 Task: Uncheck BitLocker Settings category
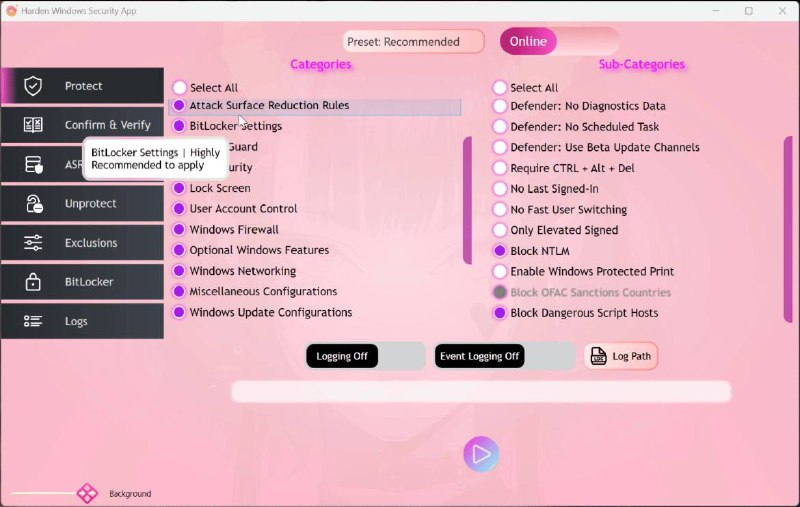pos(179,126)
